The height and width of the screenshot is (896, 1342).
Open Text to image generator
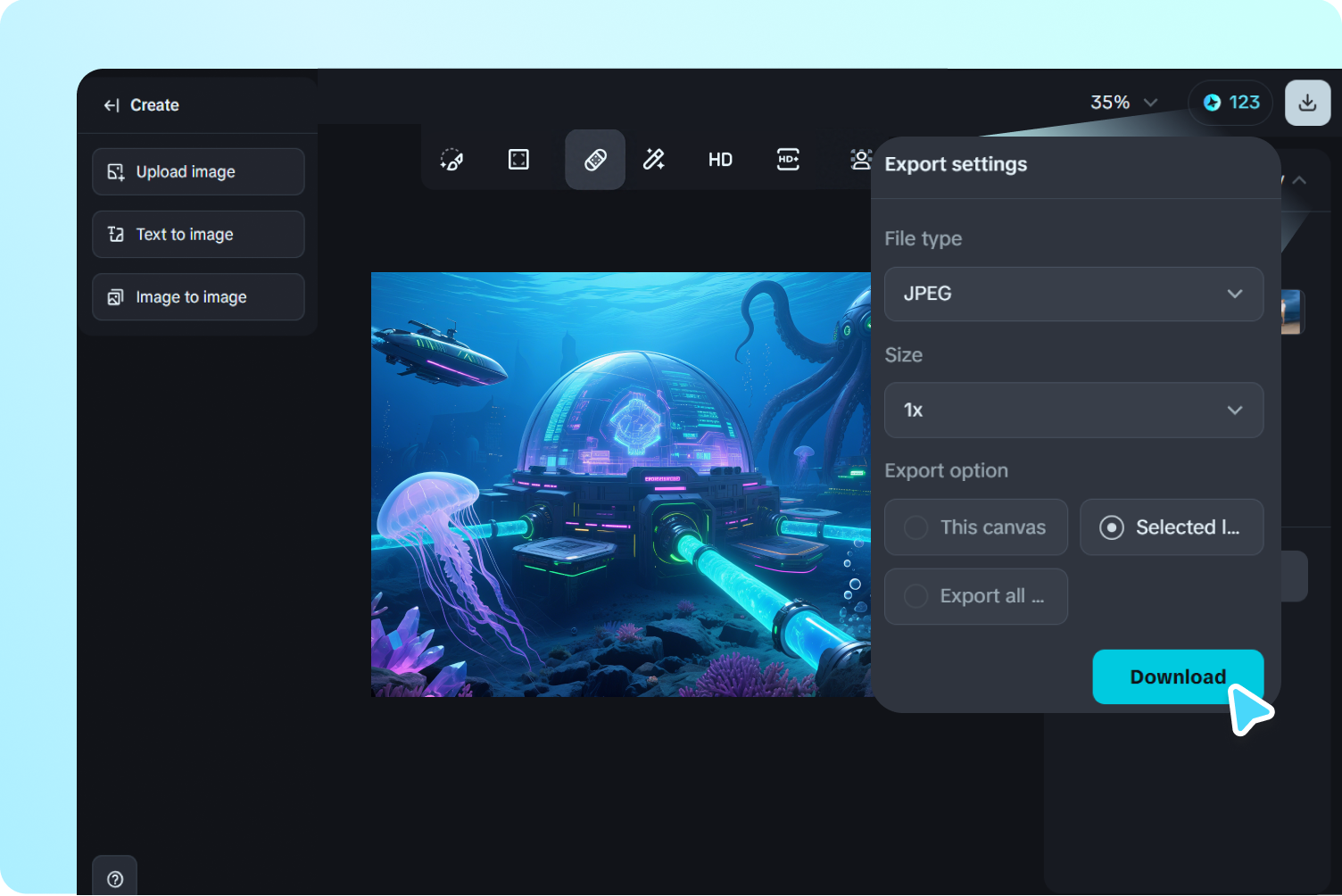pos(198,234)
